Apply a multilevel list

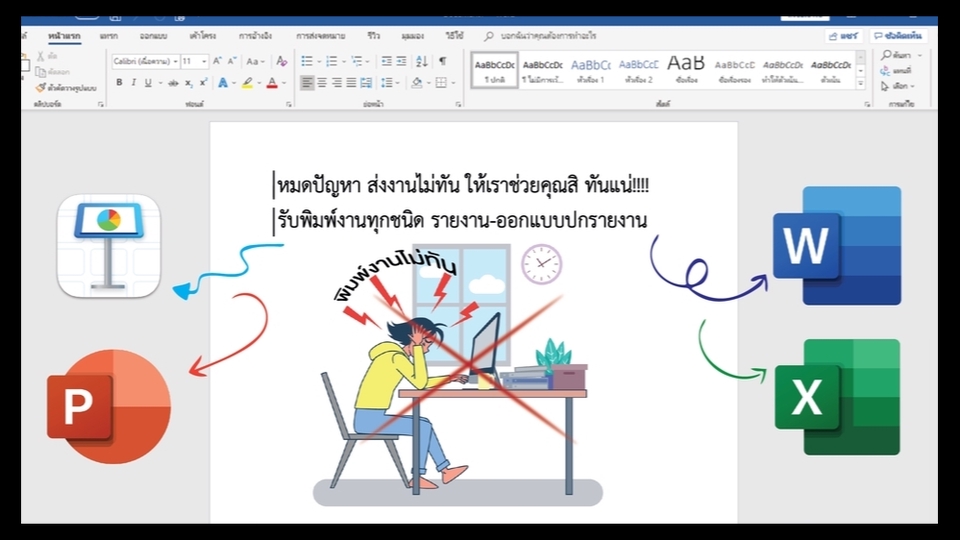(x=356, y=61)
